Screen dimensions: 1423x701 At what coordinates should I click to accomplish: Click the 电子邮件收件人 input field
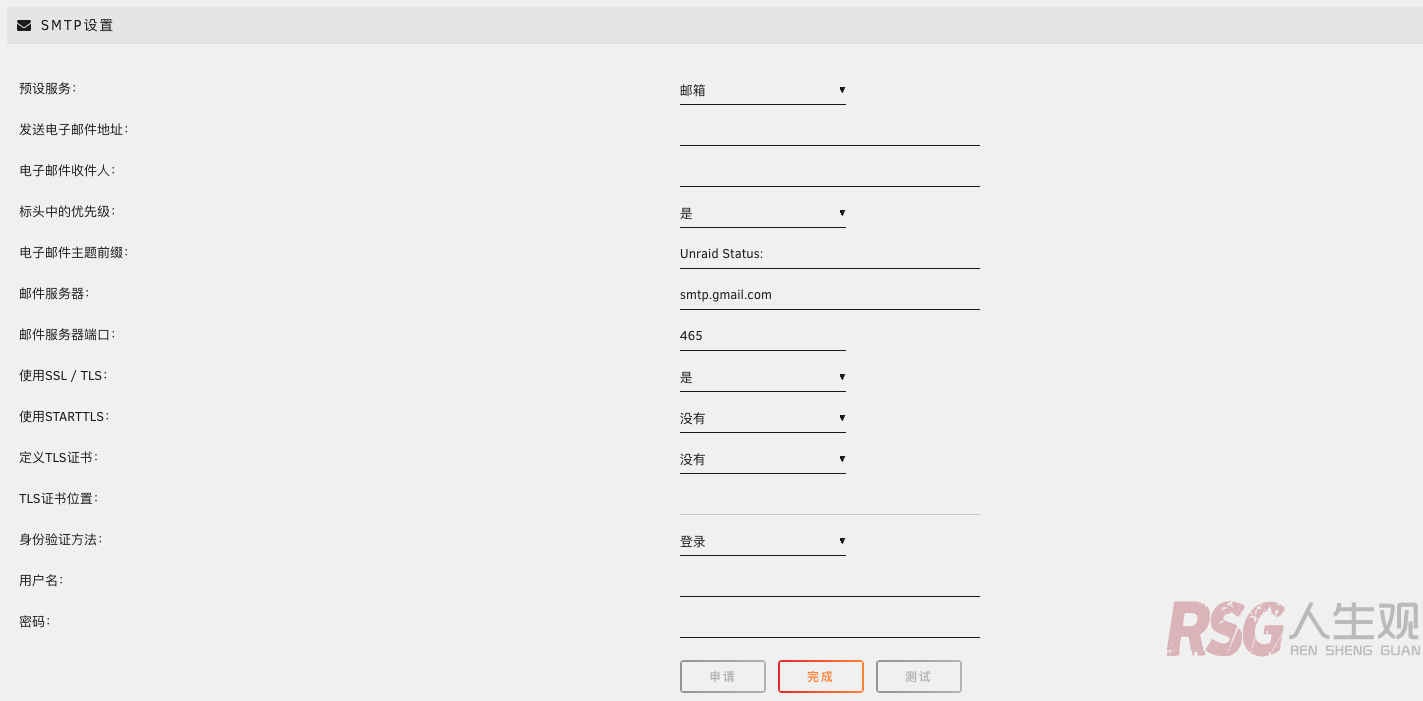(x=830, y=172)
